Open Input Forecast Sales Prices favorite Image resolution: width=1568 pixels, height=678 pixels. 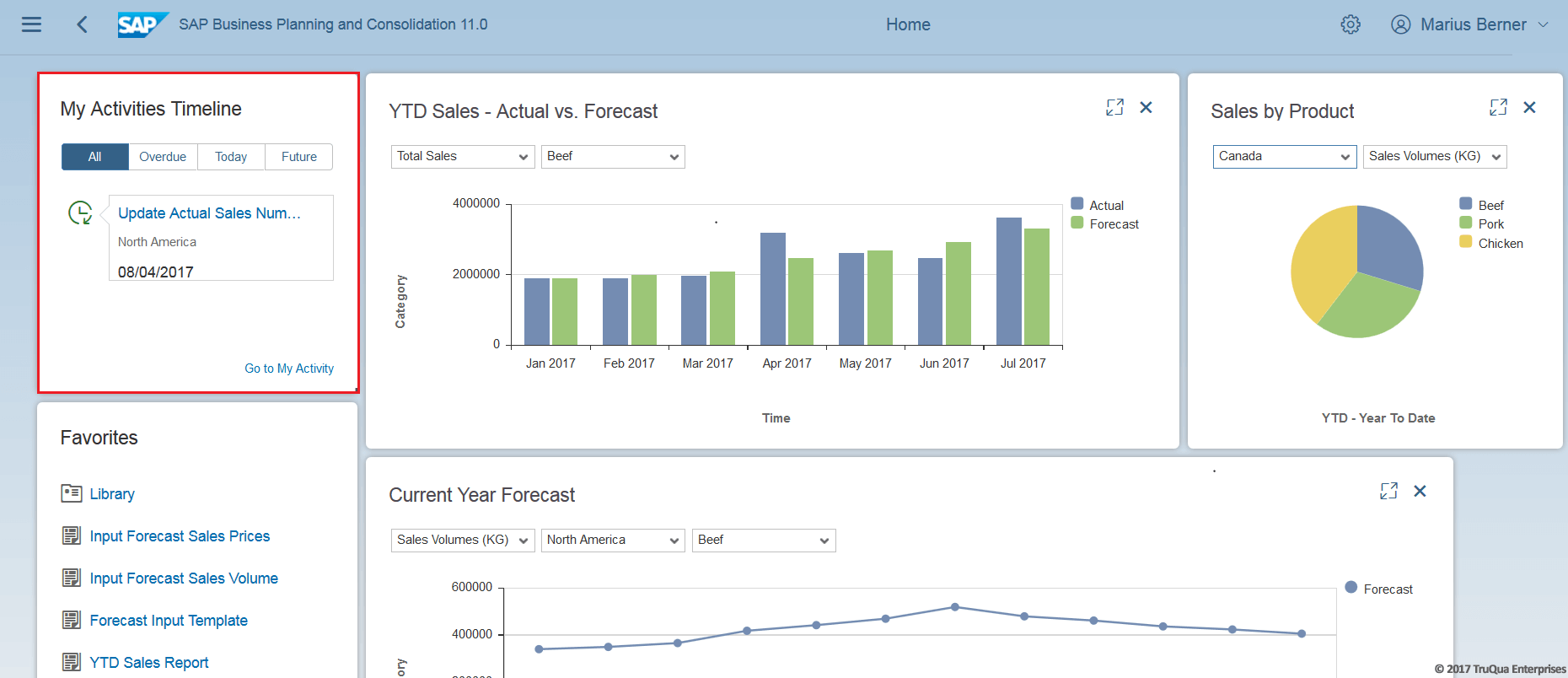tap(180, 536)
